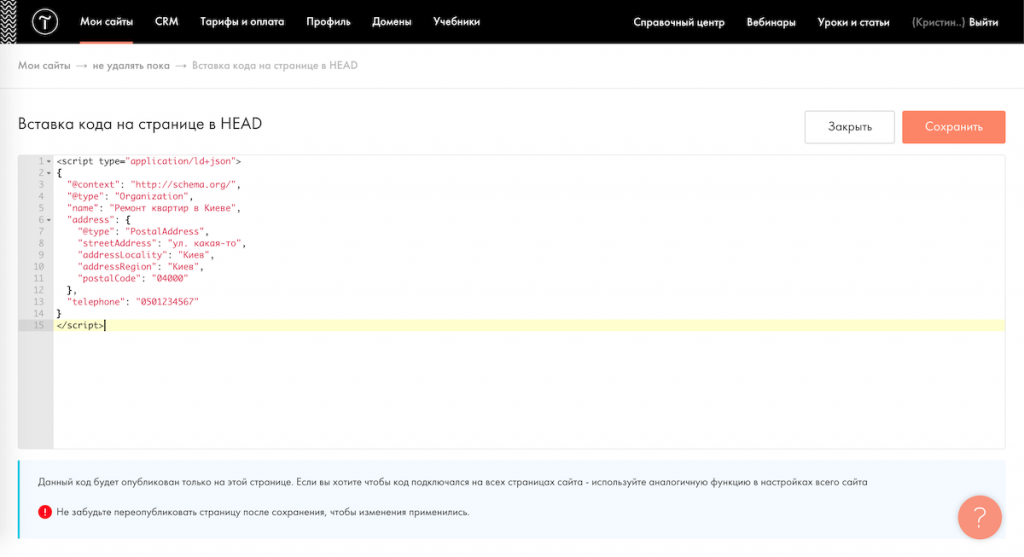Open the CRM menu item
1024x557 pixels.
[166, 21]
